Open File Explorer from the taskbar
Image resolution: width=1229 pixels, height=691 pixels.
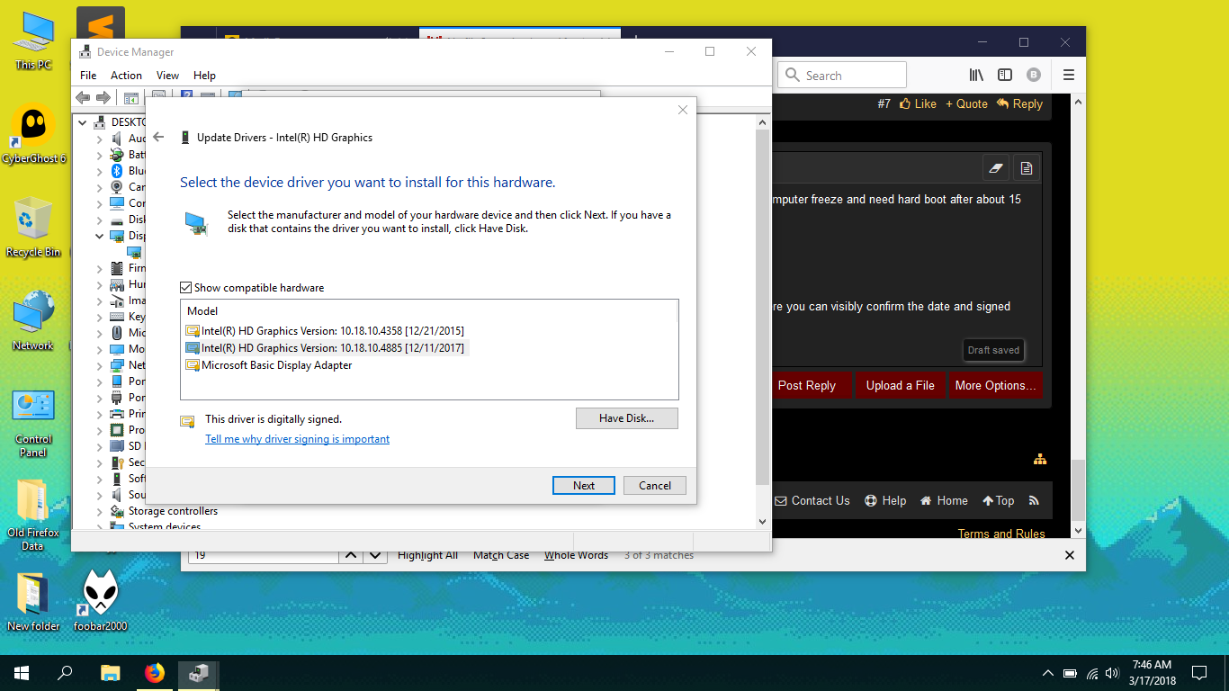(110, 673)
